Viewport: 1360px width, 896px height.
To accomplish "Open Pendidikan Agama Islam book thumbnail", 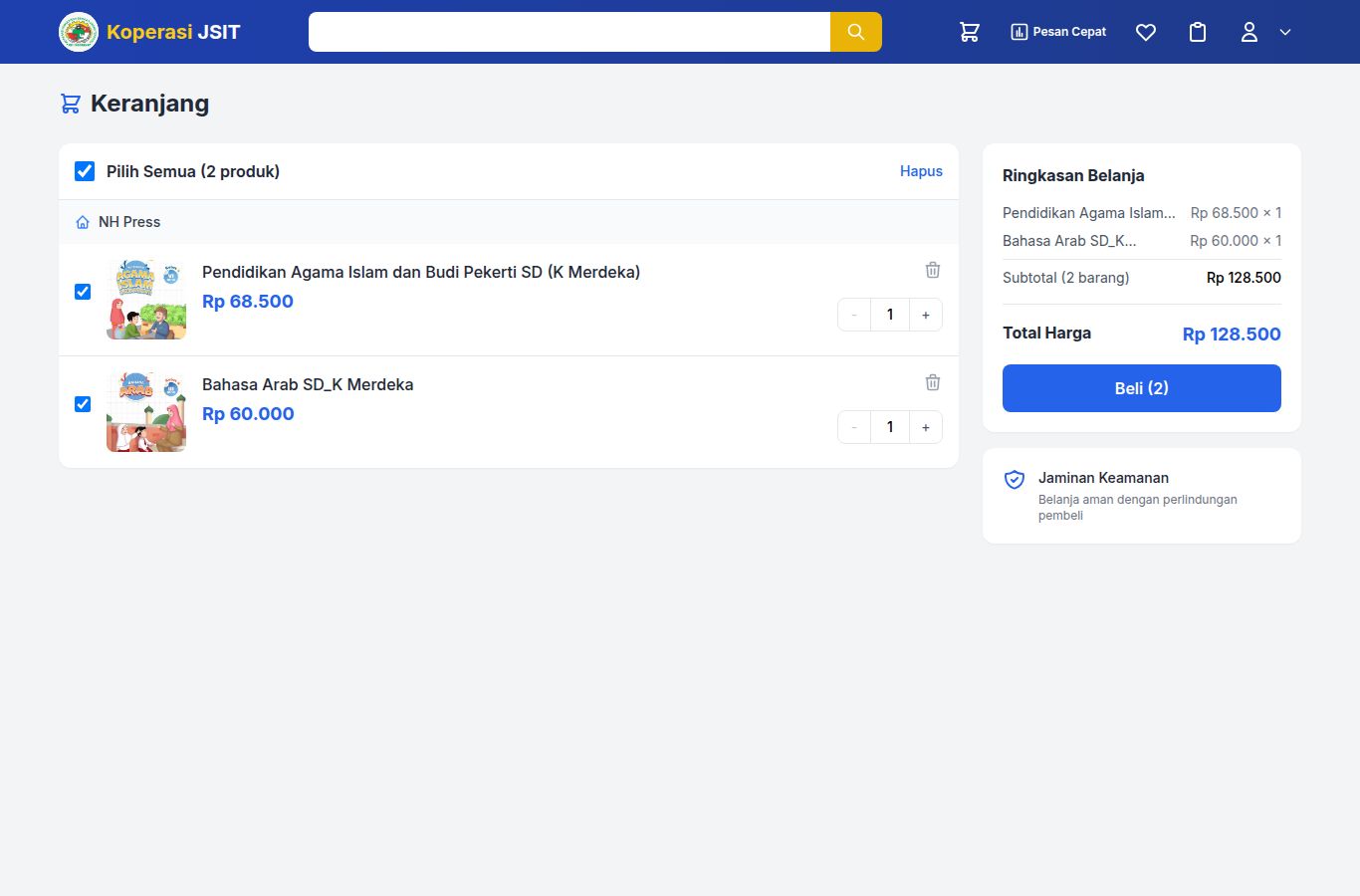I will 146,300.
